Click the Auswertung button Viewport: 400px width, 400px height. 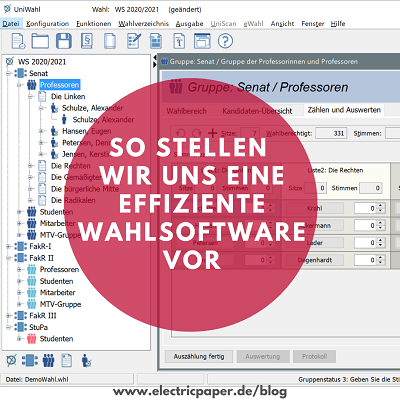tap(263, 356)
